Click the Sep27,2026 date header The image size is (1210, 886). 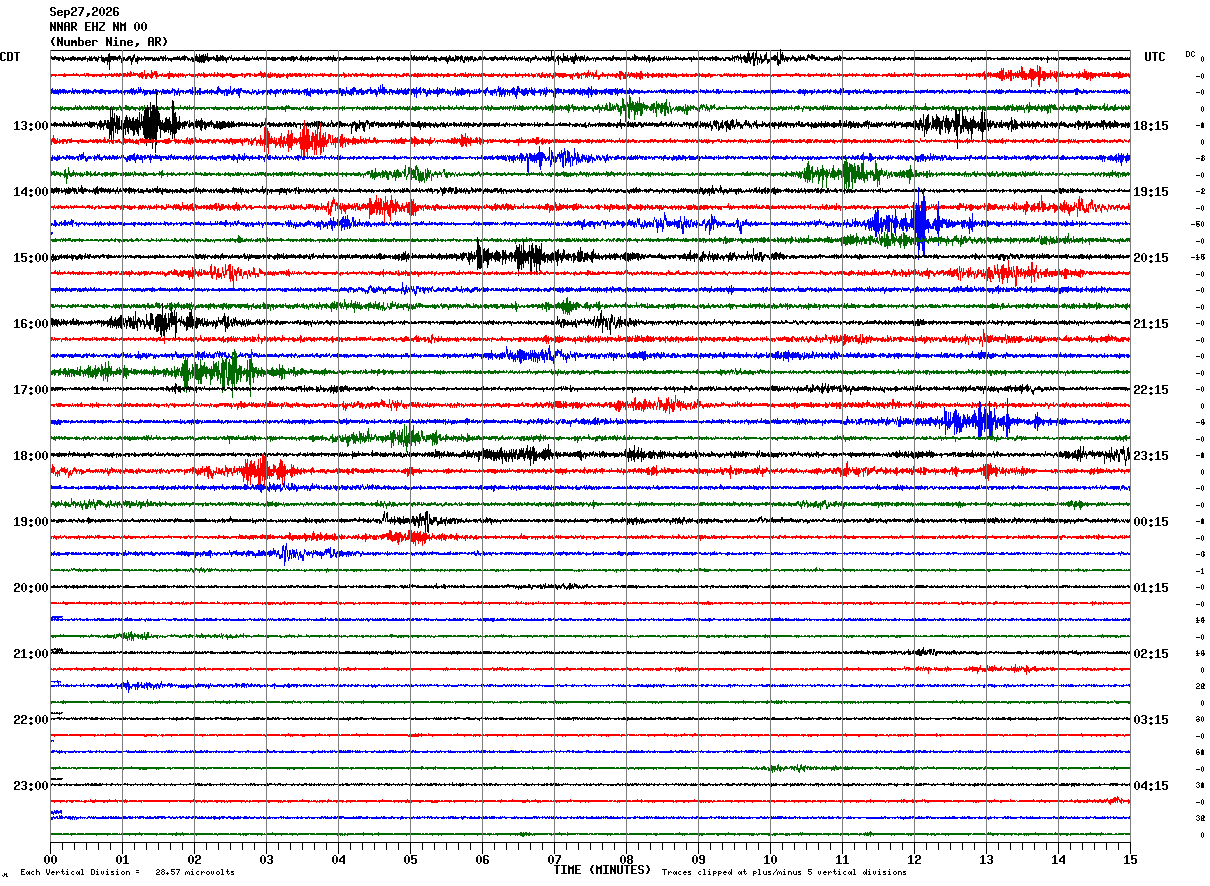click(84, 12)
